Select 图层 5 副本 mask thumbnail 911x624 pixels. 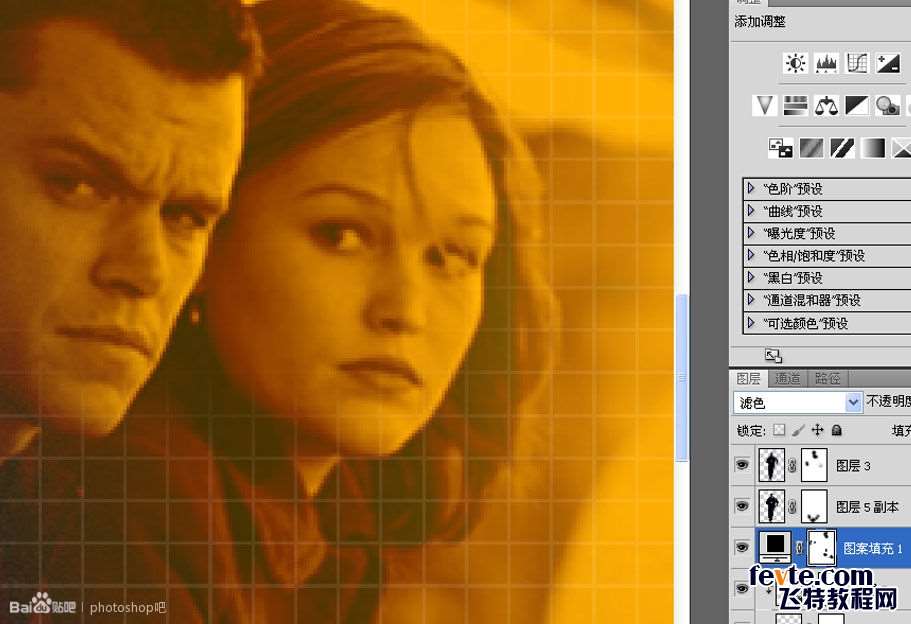[x=814, y=506]
